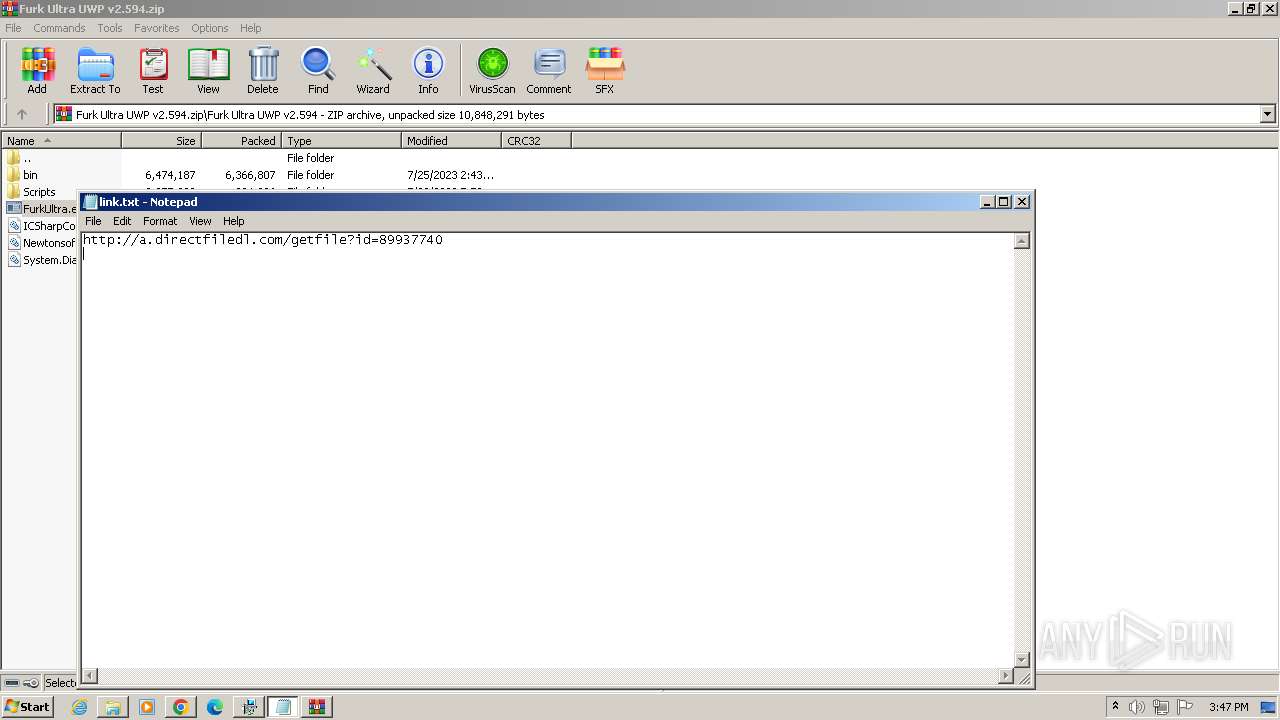
Task: Open WinRAR Help menu
Action: (251, 28)
